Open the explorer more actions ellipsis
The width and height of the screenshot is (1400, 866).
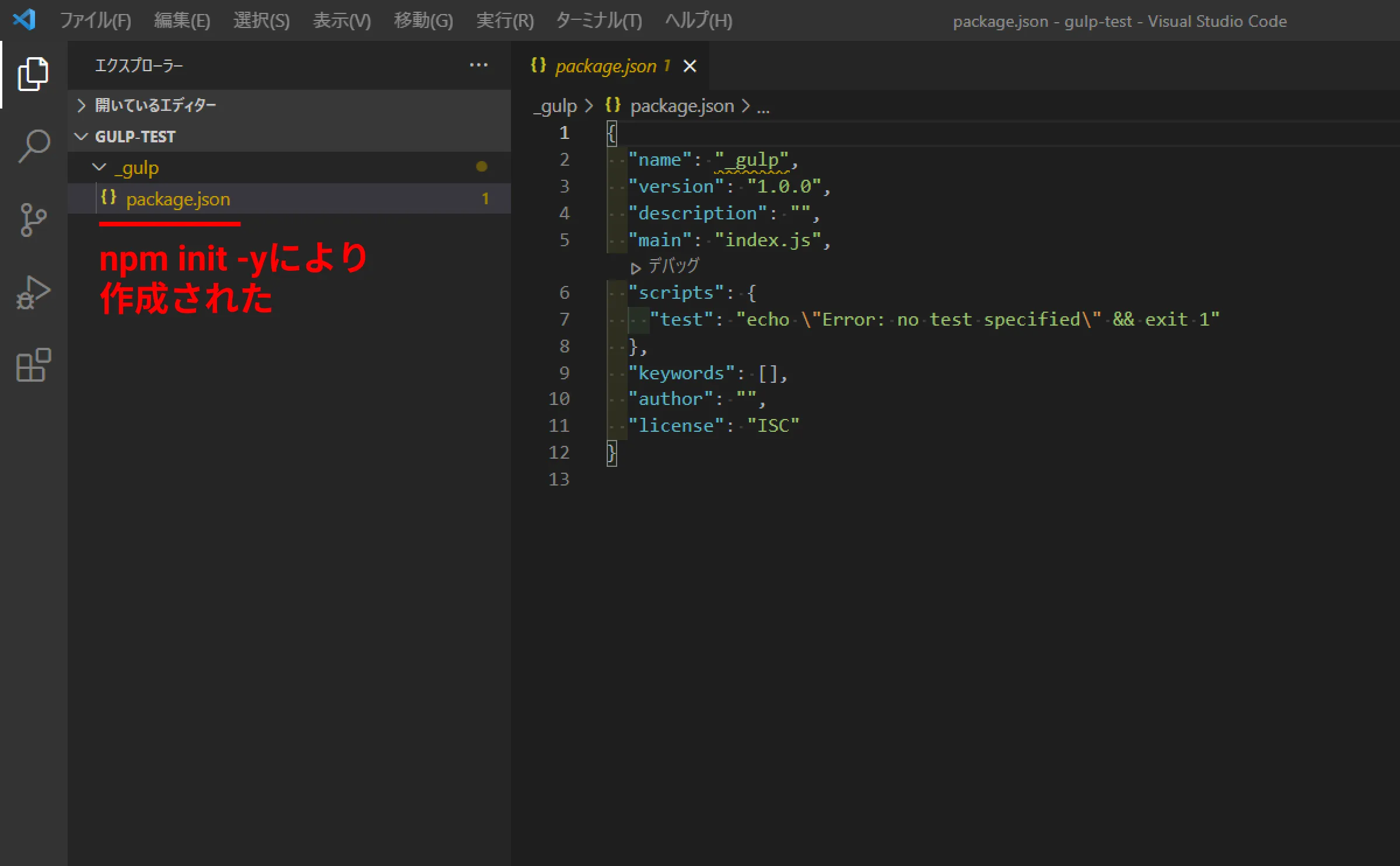(x=478, y=65)
